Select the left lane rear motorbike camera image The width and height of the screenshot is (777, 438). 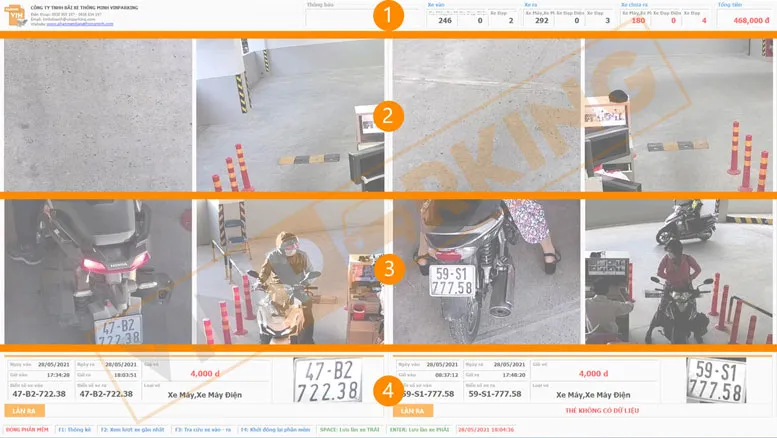coord(97,270)
